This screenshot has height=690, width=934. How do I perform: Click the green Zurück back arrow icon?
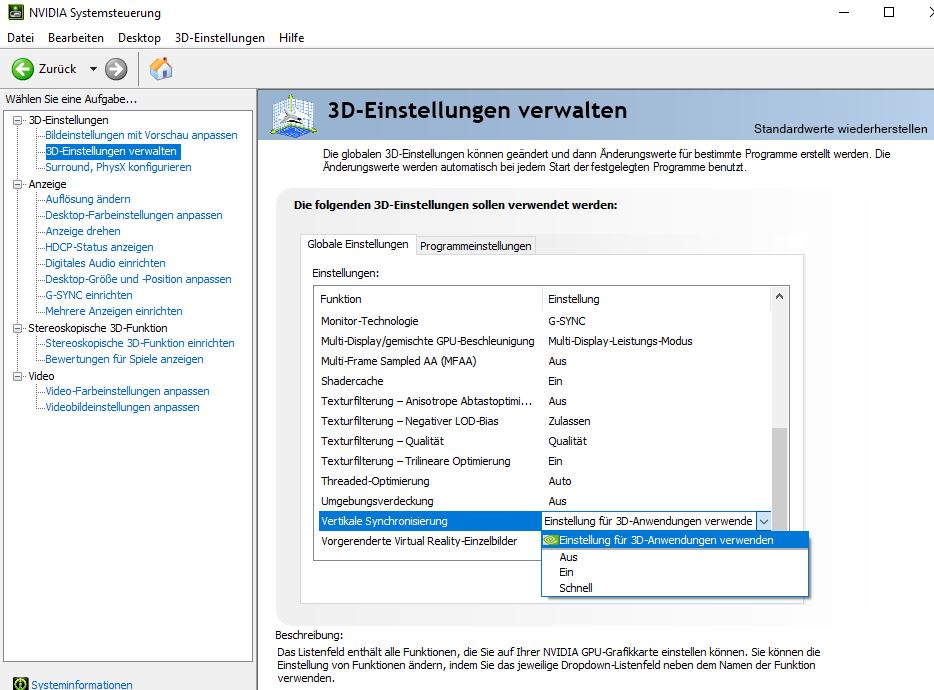(x=23, y=69)
